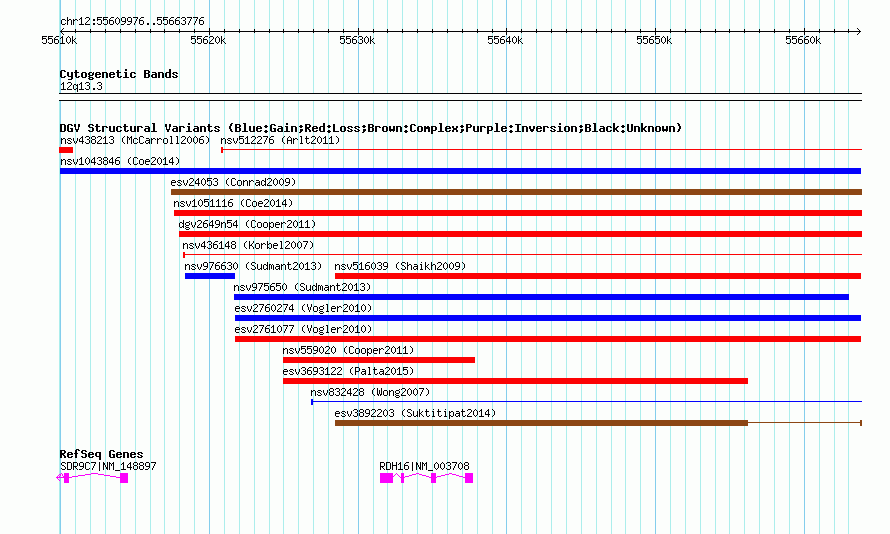890x534 pixels.
Task: Open nsv1051116 (Coe2014) variant label
Action: point(233,203)
